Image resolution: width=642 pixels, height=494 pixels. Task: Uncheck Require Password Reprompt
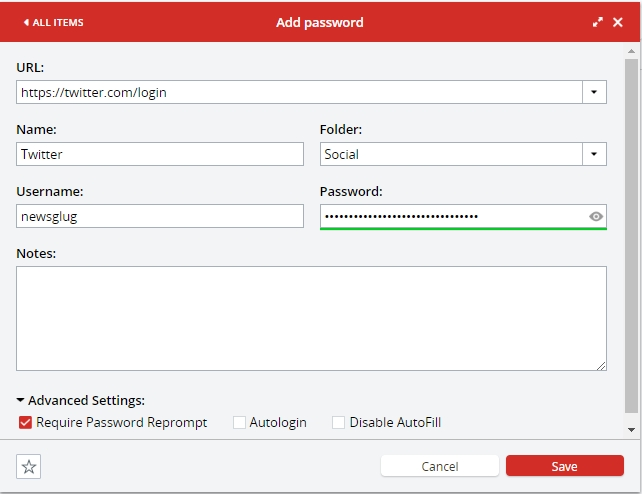[x=25, y=422]
